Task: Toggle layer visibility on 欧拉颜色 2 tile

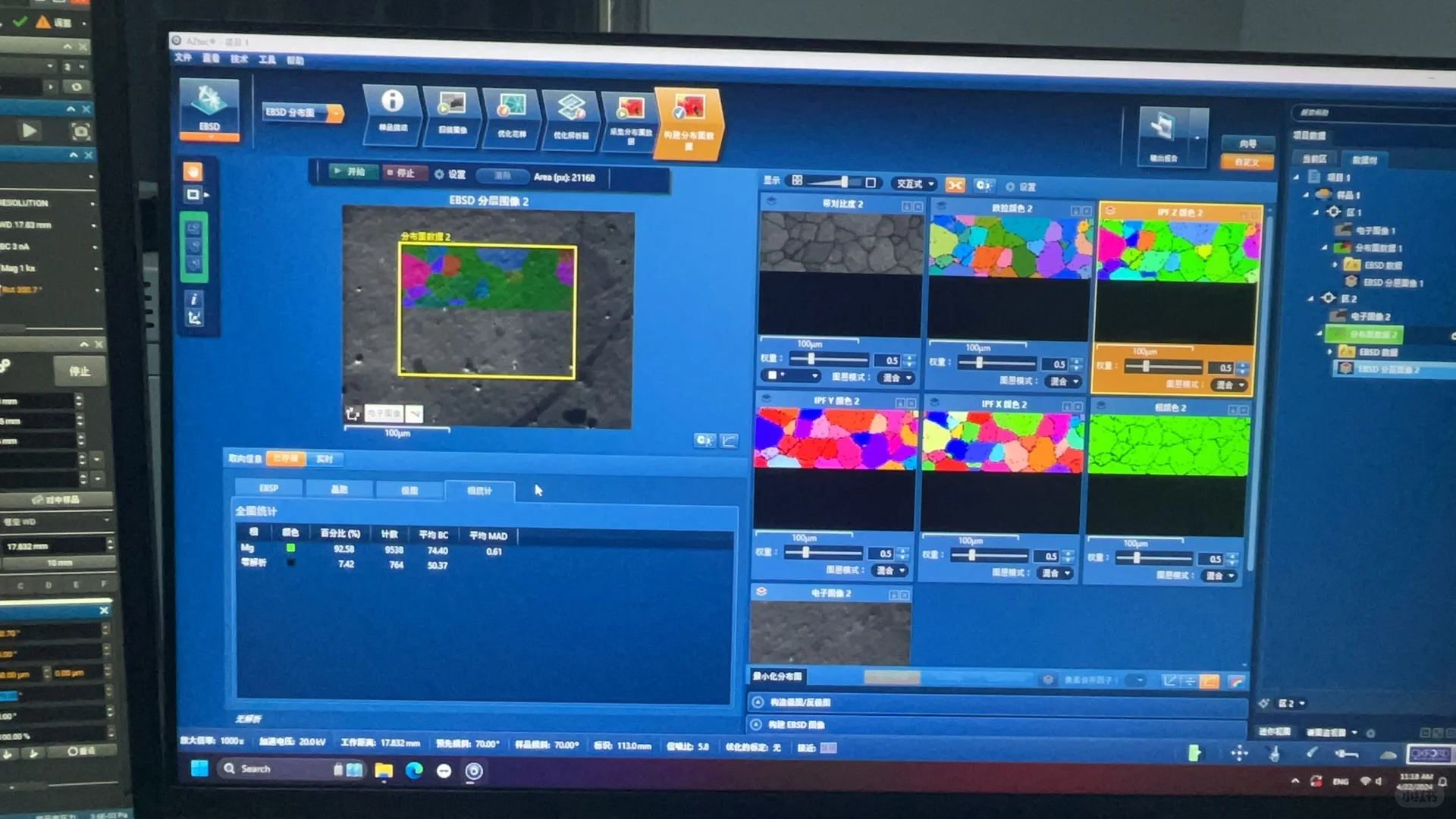Action: [x=941, y=206]
